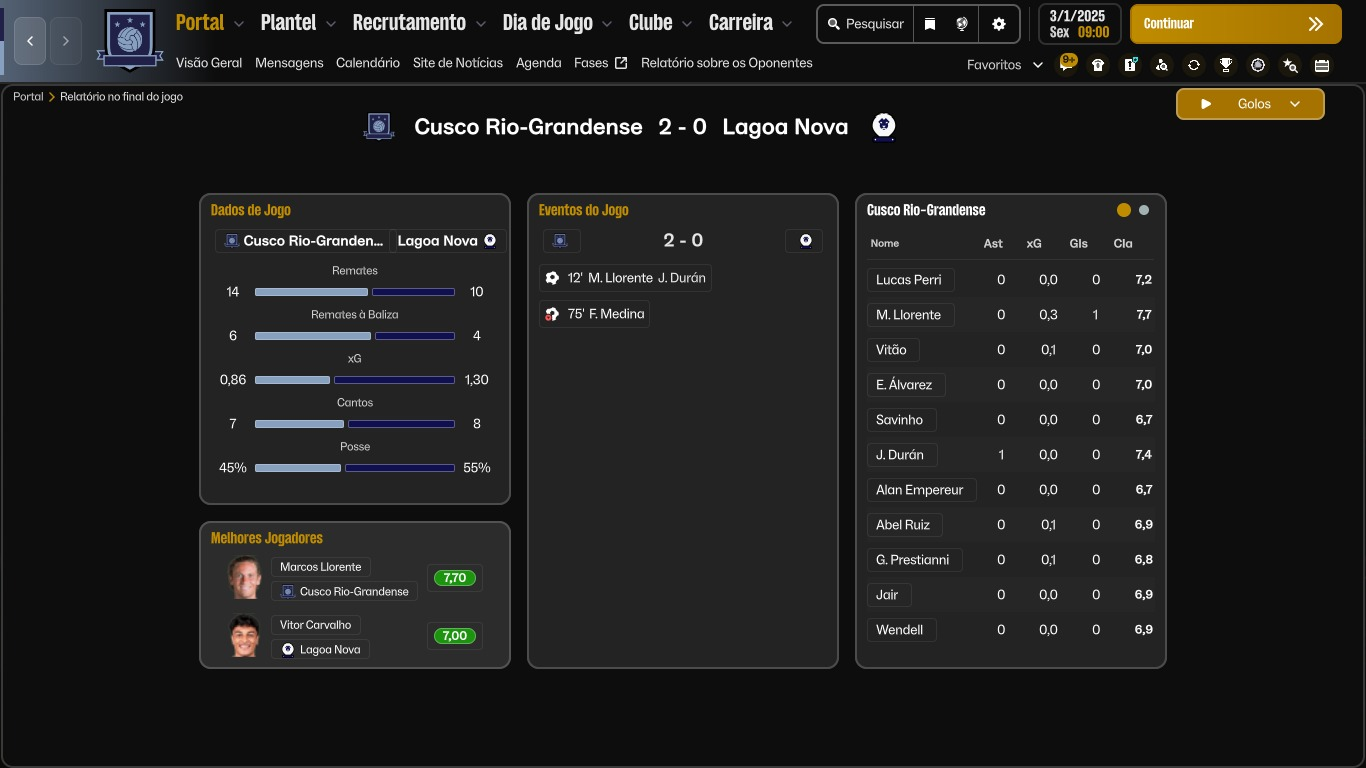Switch to the gold dot team view

pos(1124,210)
